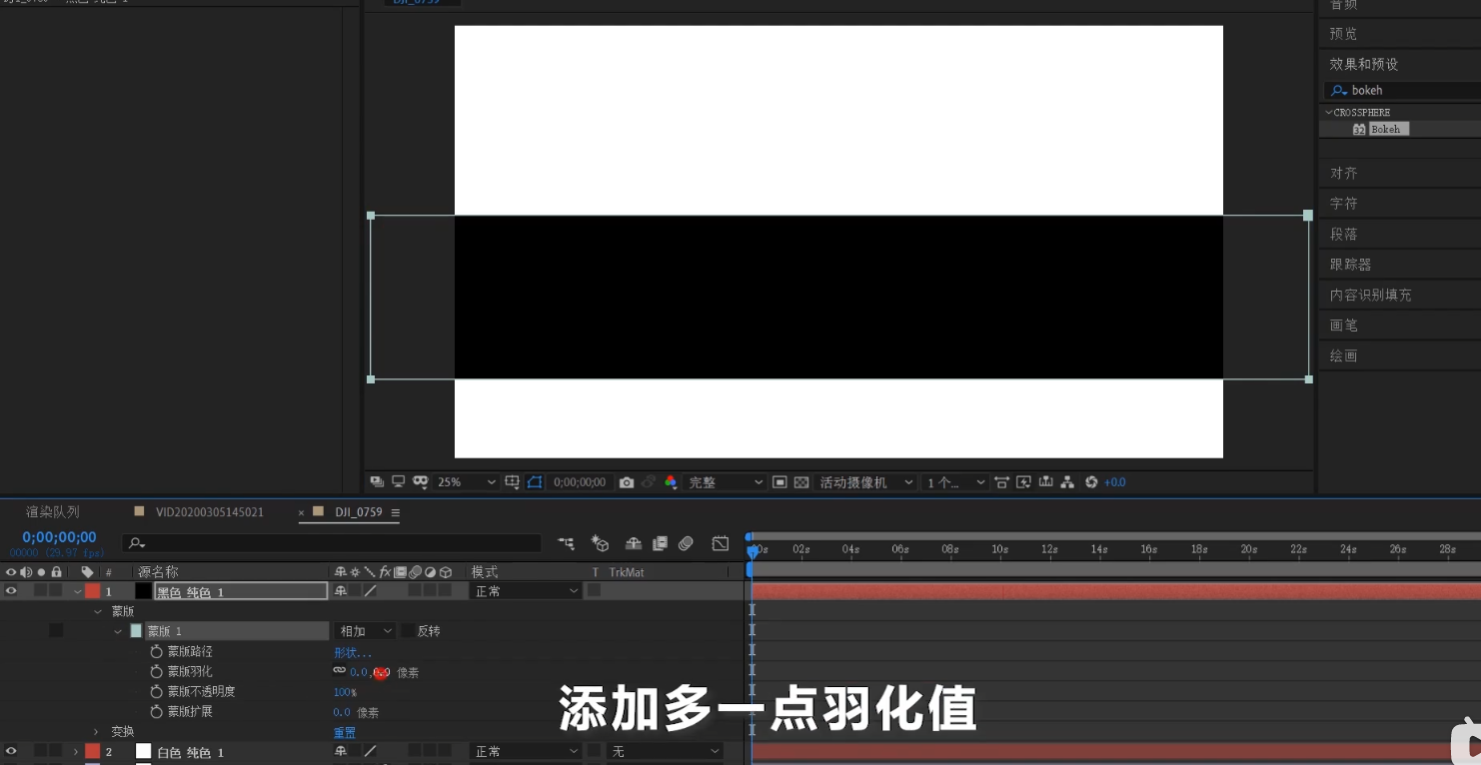Open the 字符 panel

1343,203
